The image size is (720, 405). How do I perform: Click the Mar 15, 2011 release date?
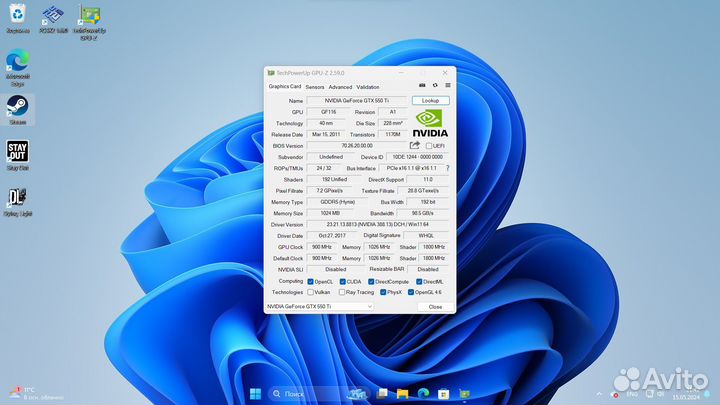326,135
